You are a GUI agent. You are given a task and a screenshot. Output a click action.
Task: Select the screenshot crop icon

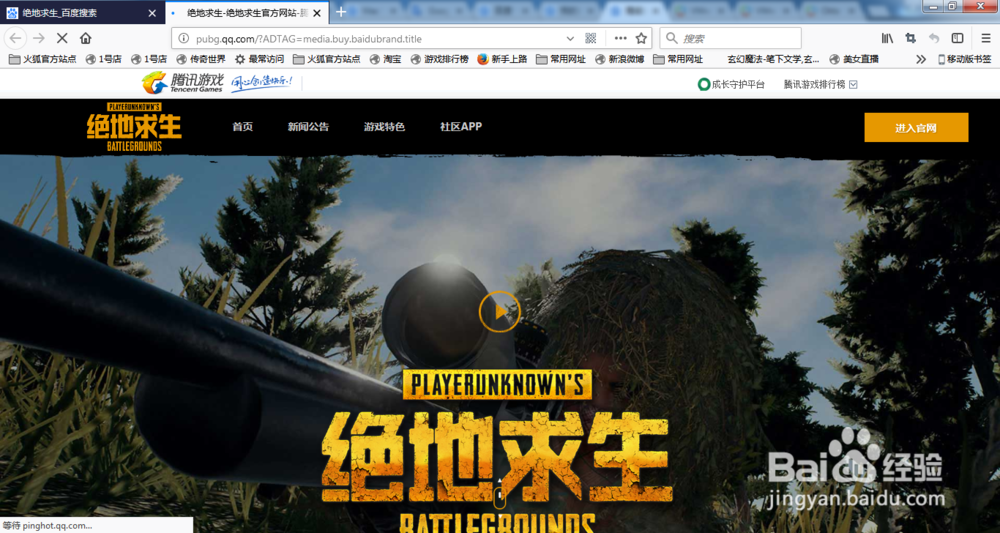coord(911,38)
